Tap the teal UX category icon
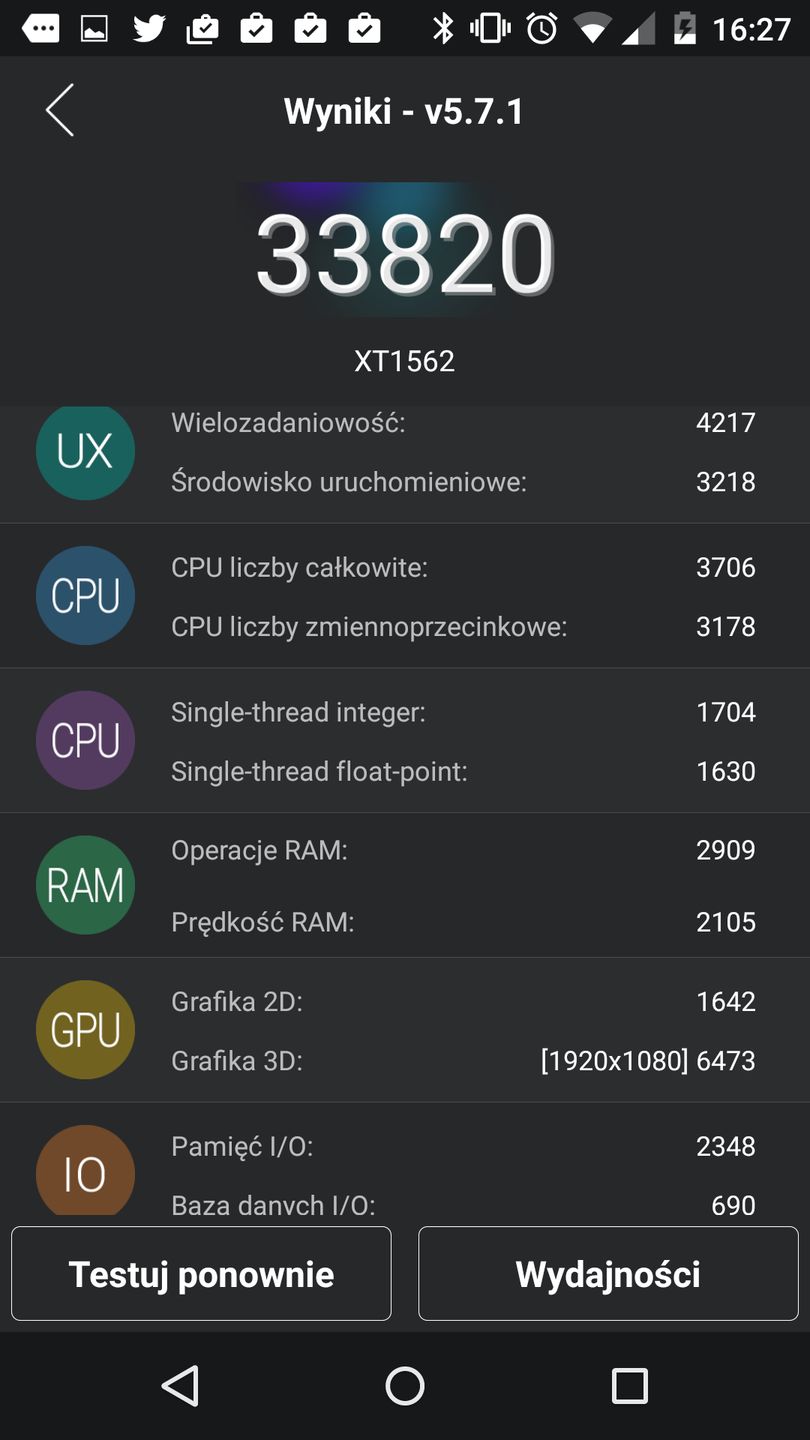This screenshot has width=810, height=1440. pos(85,452)
